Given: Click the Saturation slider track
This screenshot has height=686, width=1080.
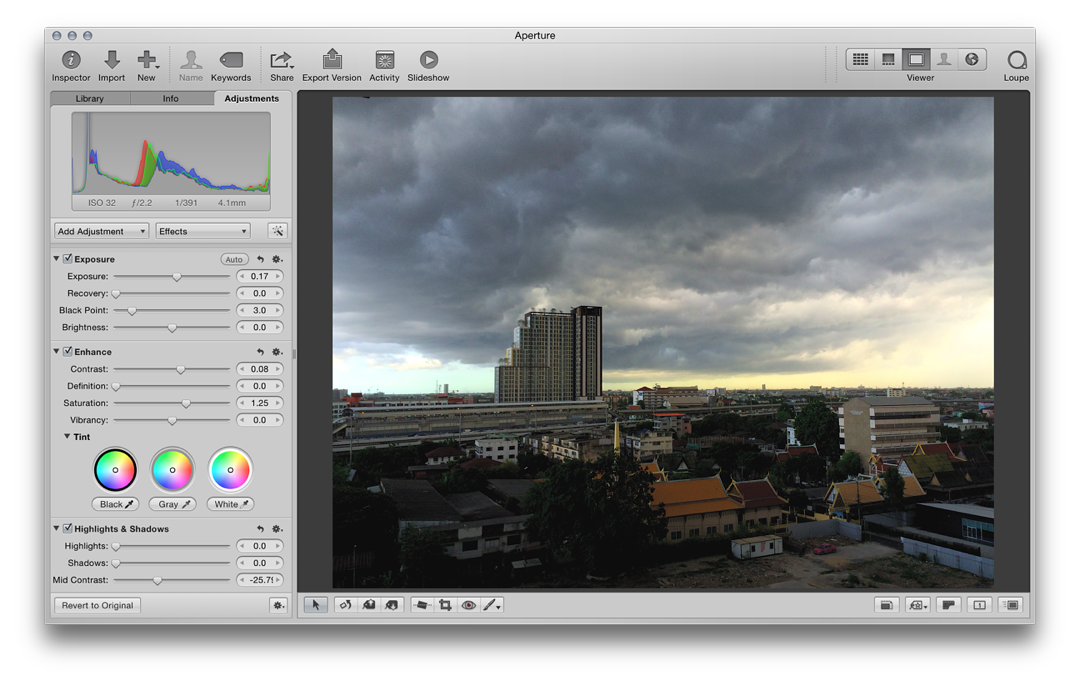Looking at the screenshot, I should pos(172,403).
